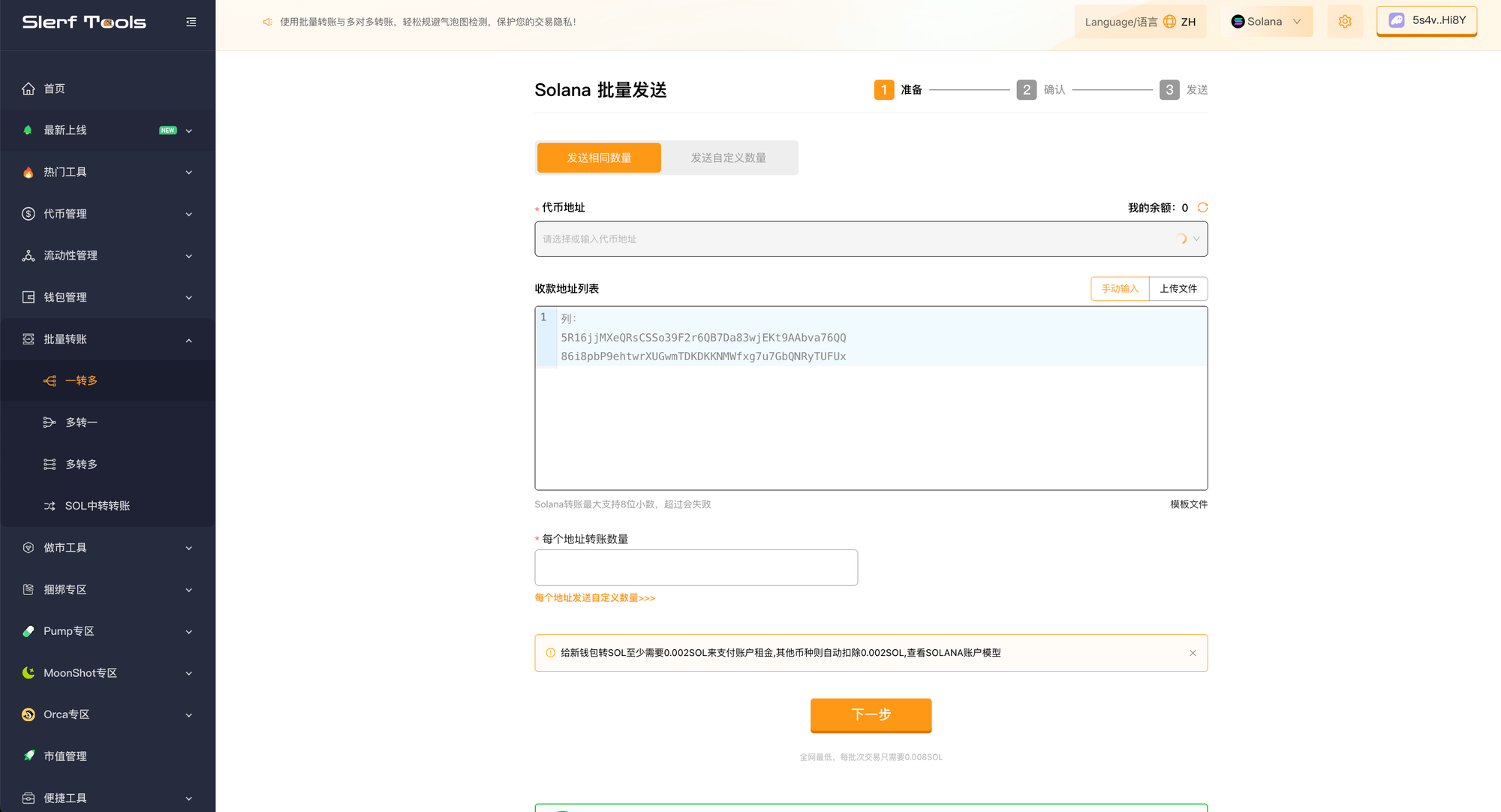
Task: Click the home icon 首页
Action: pyautogui.click(x=29, y=89)
